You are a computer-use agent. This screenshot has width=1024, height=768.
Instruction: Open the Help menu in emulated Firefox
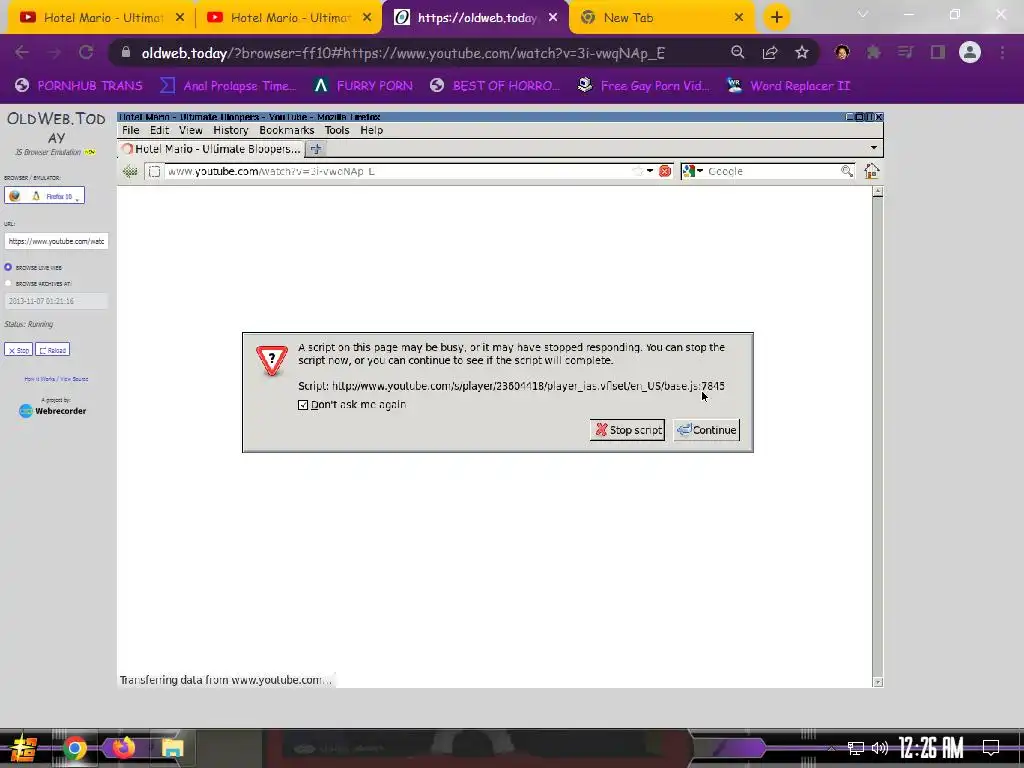click(x=372, y=130)
